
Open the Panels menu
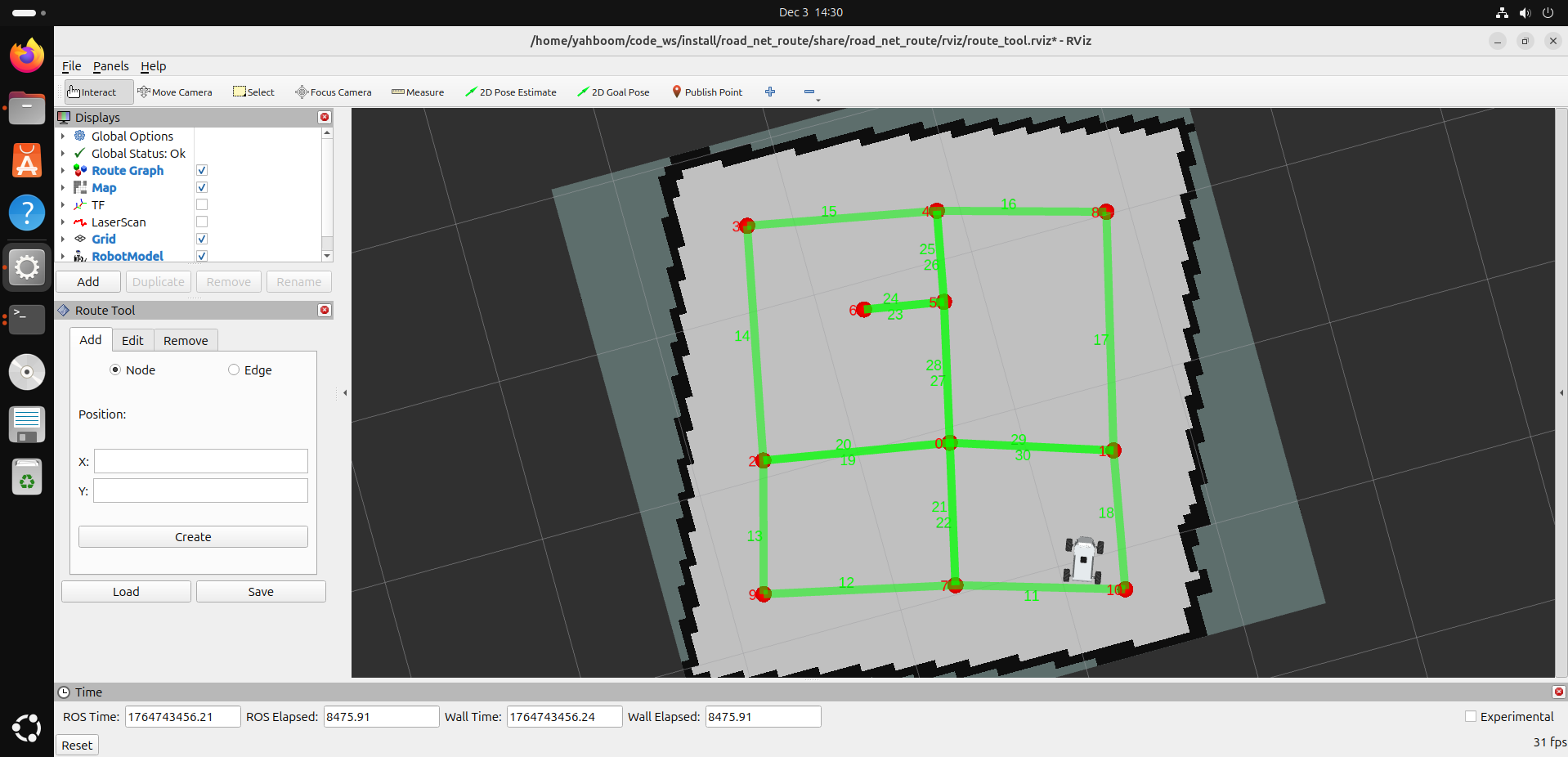(110, 66)
